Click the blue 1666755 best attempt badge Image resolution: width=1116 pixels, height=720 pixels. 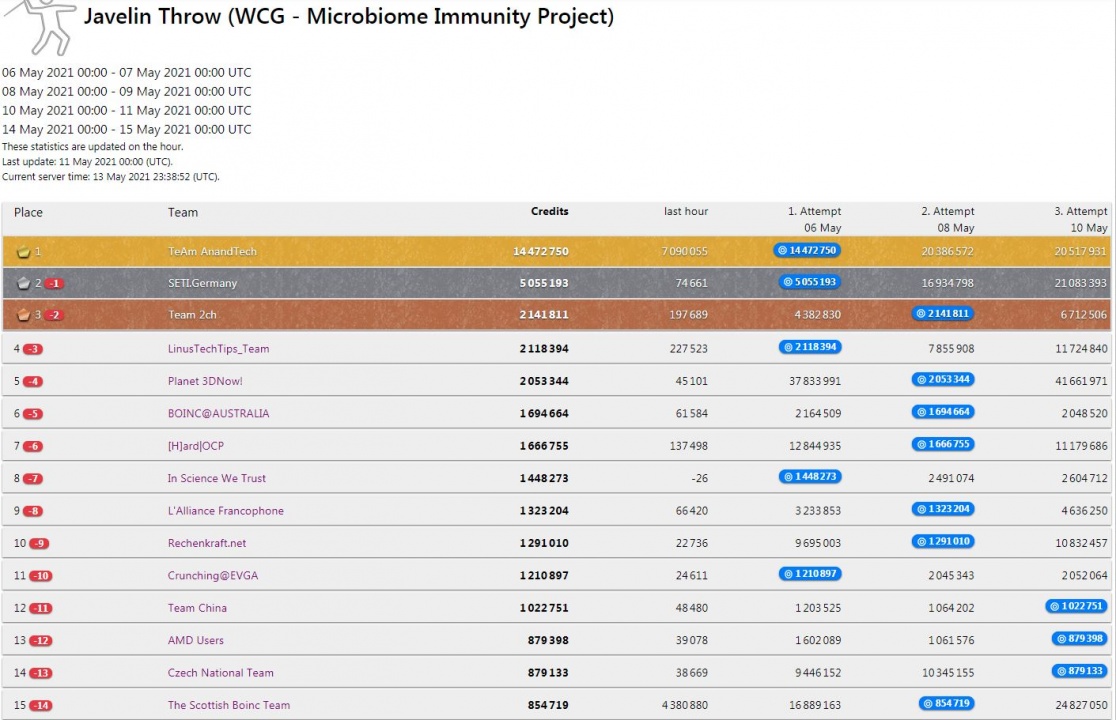coord(943,444)
